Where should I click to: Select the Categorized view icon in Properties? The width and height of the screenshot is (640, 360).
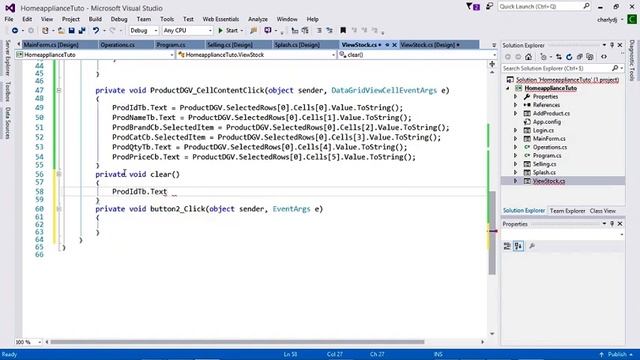[x=507, y=246]
